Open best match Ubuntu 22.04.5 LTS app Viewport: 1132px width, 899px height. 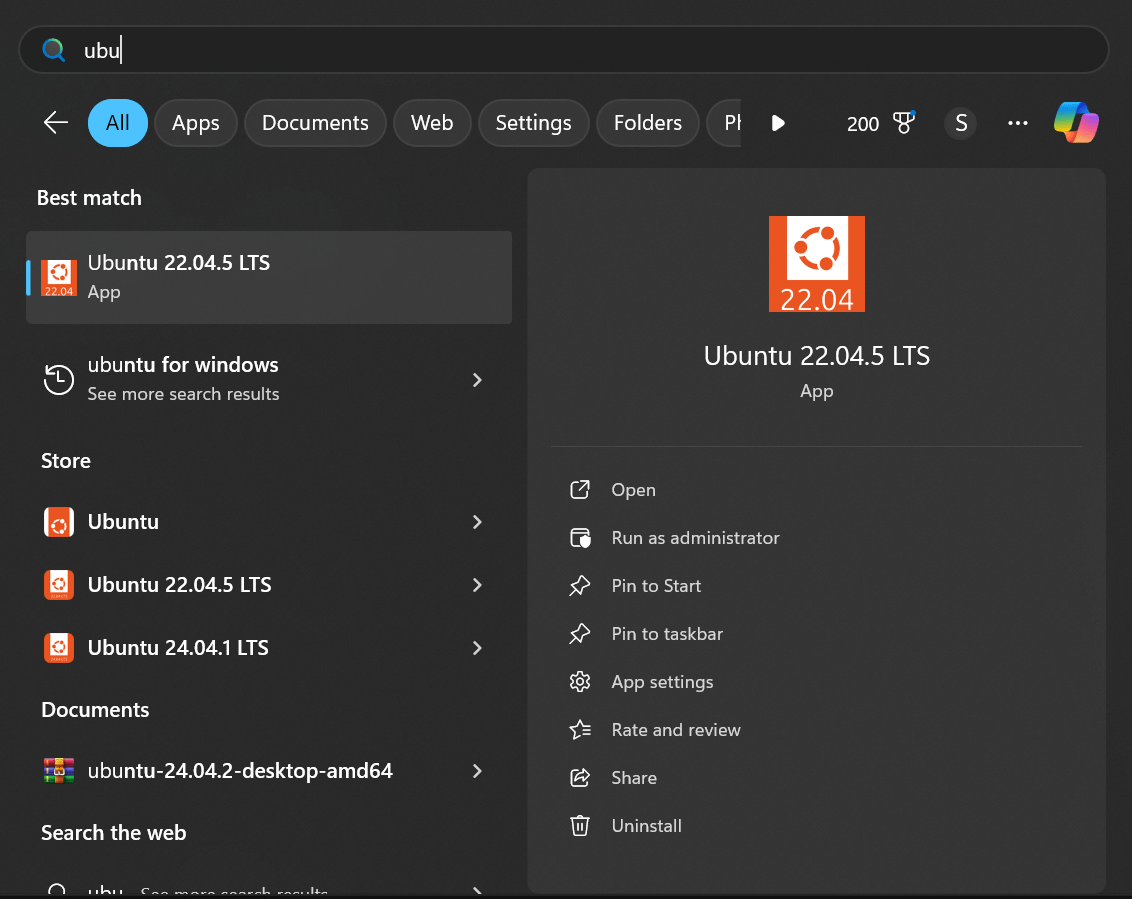point(269,277)
